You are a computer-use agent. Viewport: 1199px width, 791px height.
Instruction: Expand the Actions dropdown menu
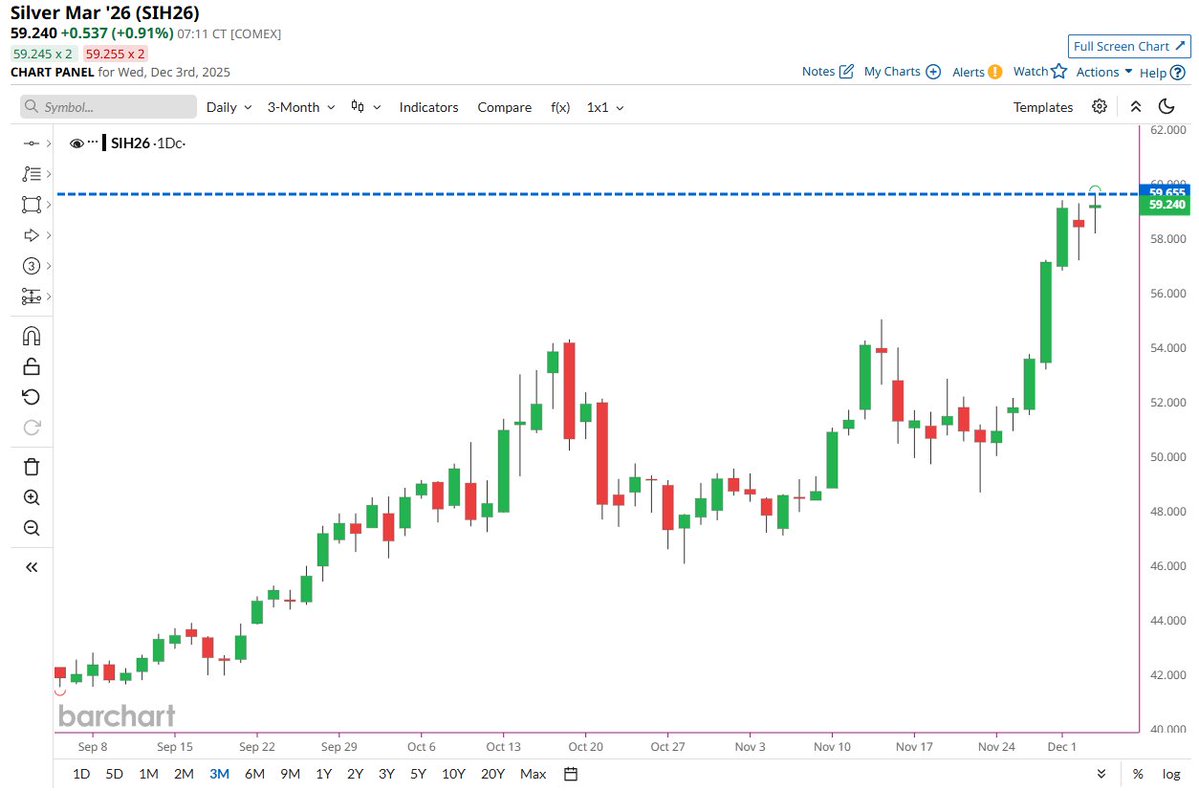pos(1100,71)
